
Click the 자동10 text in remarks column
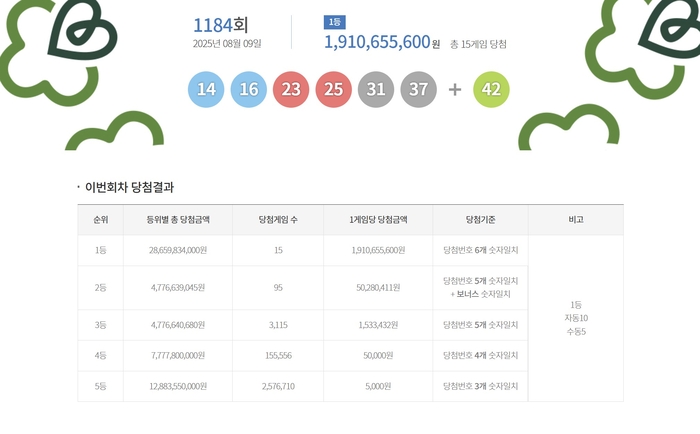pyautogui.click(x=576, y=318)
